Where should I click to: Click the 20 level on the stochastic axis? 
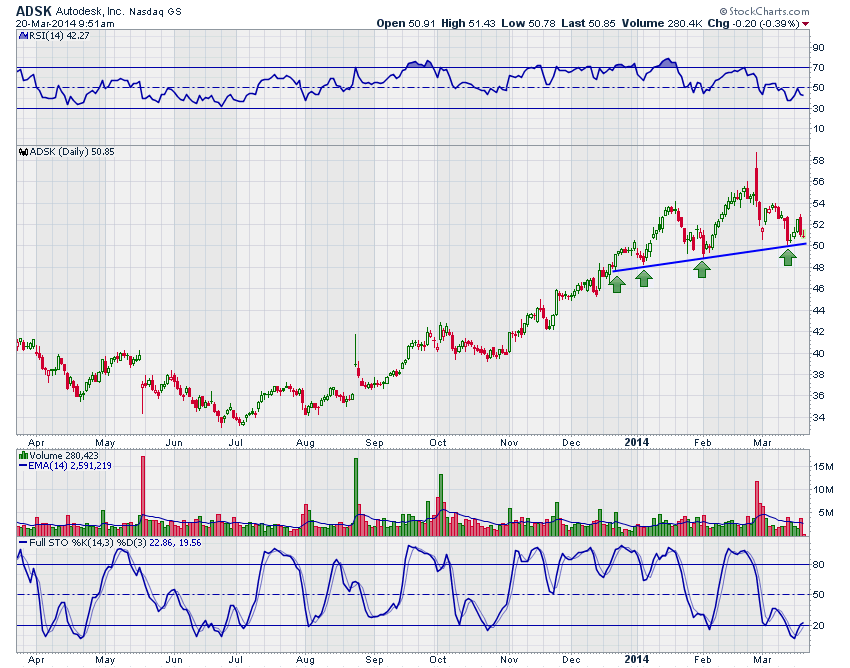[818, 626]
